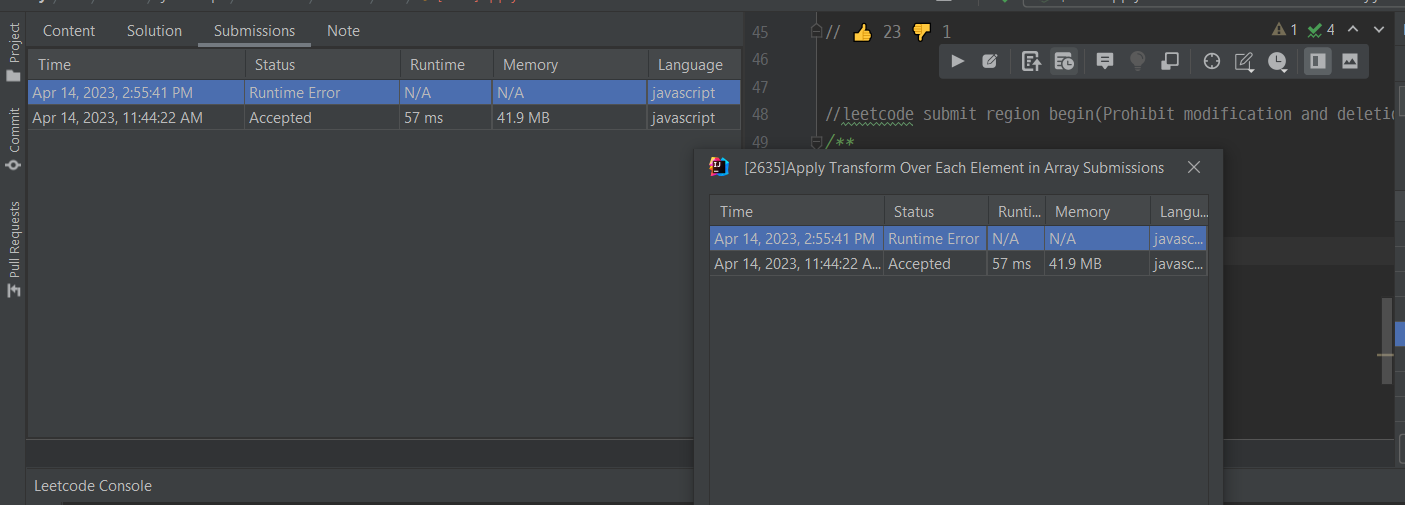Select Accepted row in Submissions dialog
The height and width of the screenshot is (505, 1405).
point(958,264)
